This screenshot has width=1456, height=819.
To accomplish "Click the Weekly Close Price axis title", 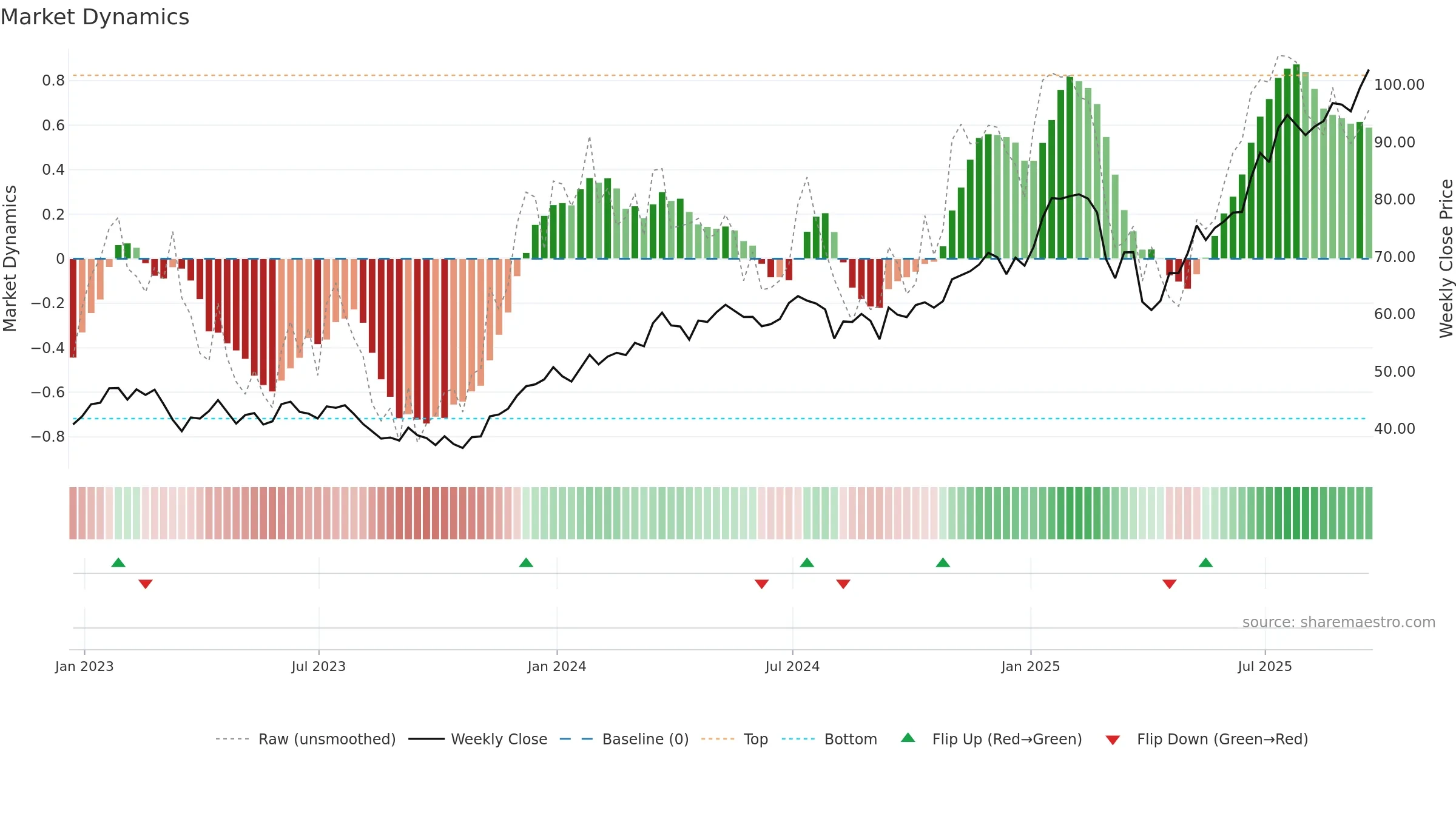I will pos(1446,258).
